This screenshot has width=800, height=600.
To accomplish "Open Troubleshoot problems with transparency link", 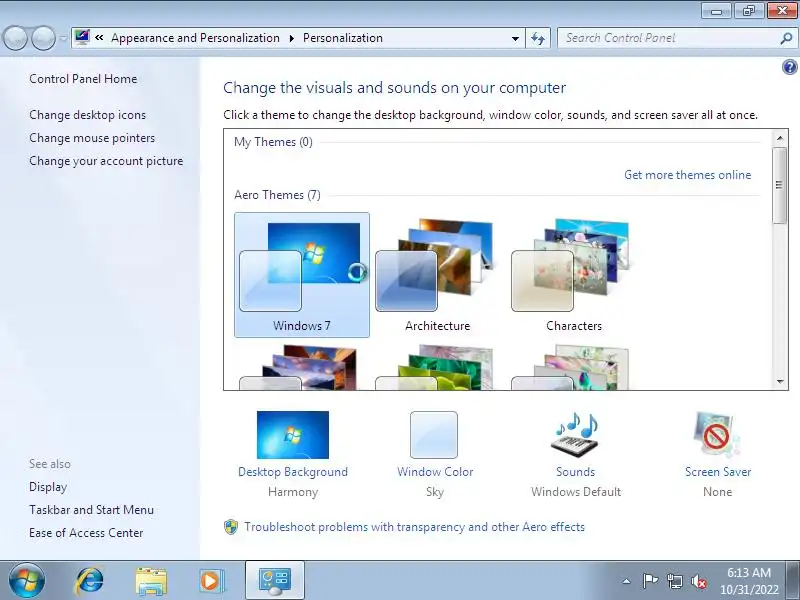I will (414, 527).
